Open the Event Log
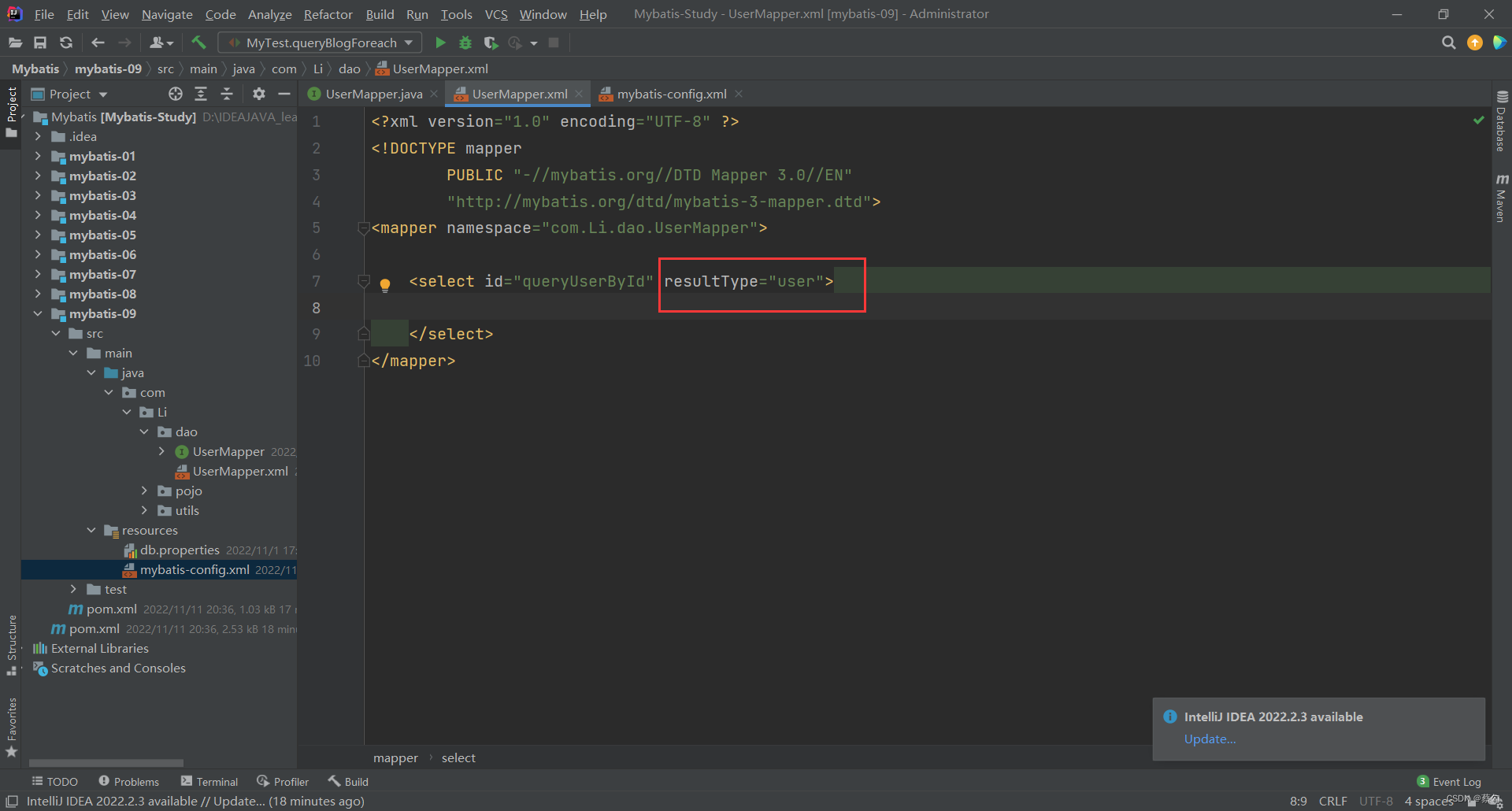 tap(1448, 781)
